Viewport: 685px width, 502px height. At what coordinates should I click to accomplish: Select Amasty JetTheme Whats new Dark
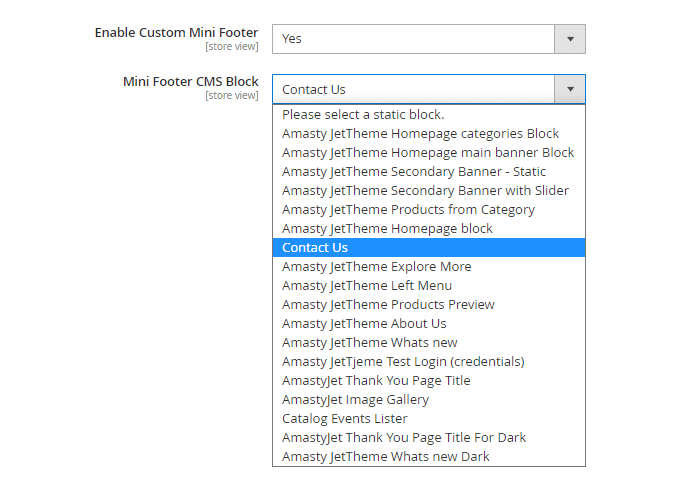386,457
